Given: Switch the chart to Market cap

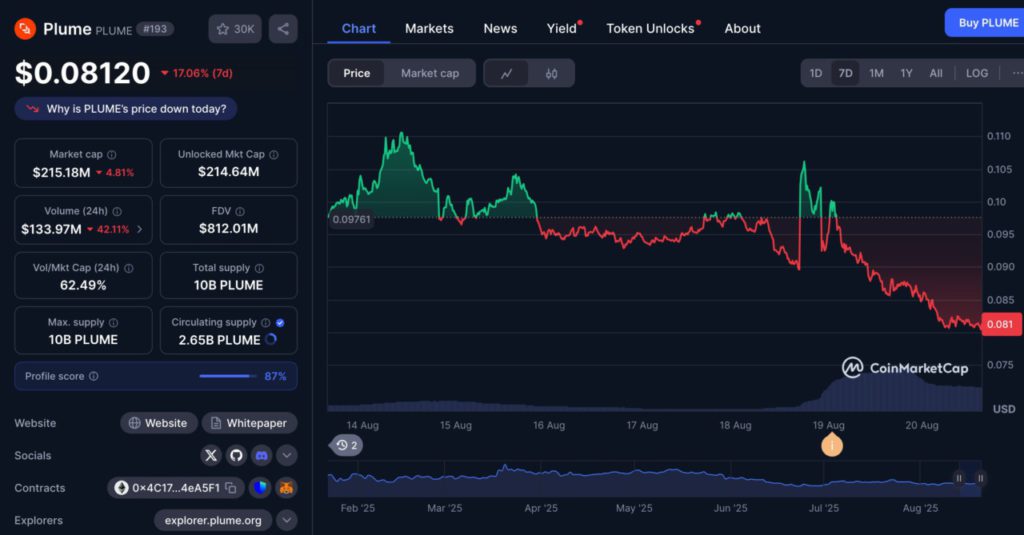Looking at the screenshot, I should pyautogui.click(x=430, y=73).
